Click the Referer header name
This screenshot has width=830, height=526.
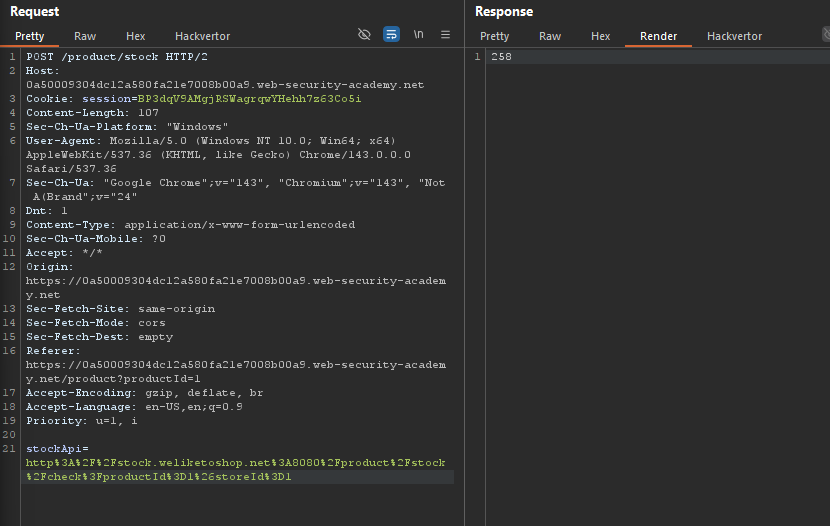(53, 351)
